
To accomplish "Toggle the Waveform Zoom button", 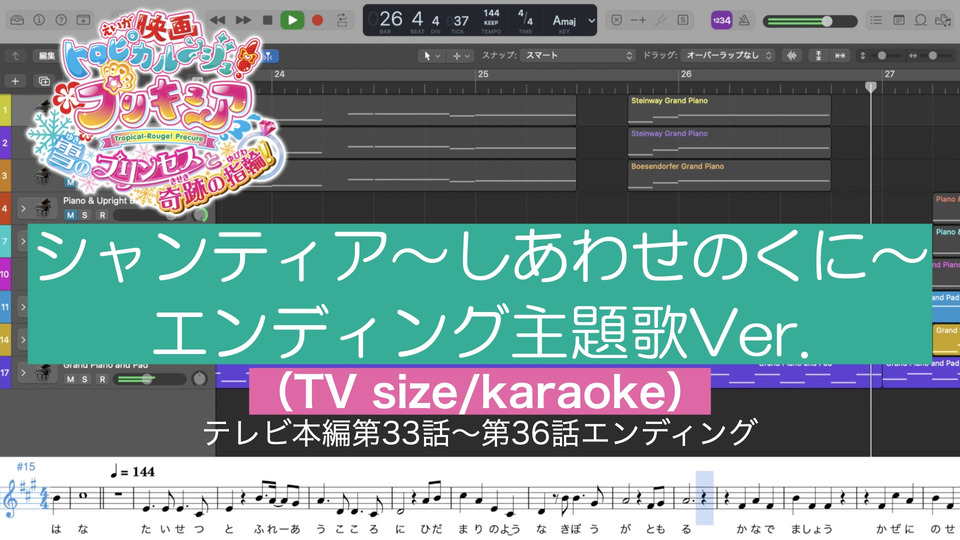I will (x=792, y=56).
